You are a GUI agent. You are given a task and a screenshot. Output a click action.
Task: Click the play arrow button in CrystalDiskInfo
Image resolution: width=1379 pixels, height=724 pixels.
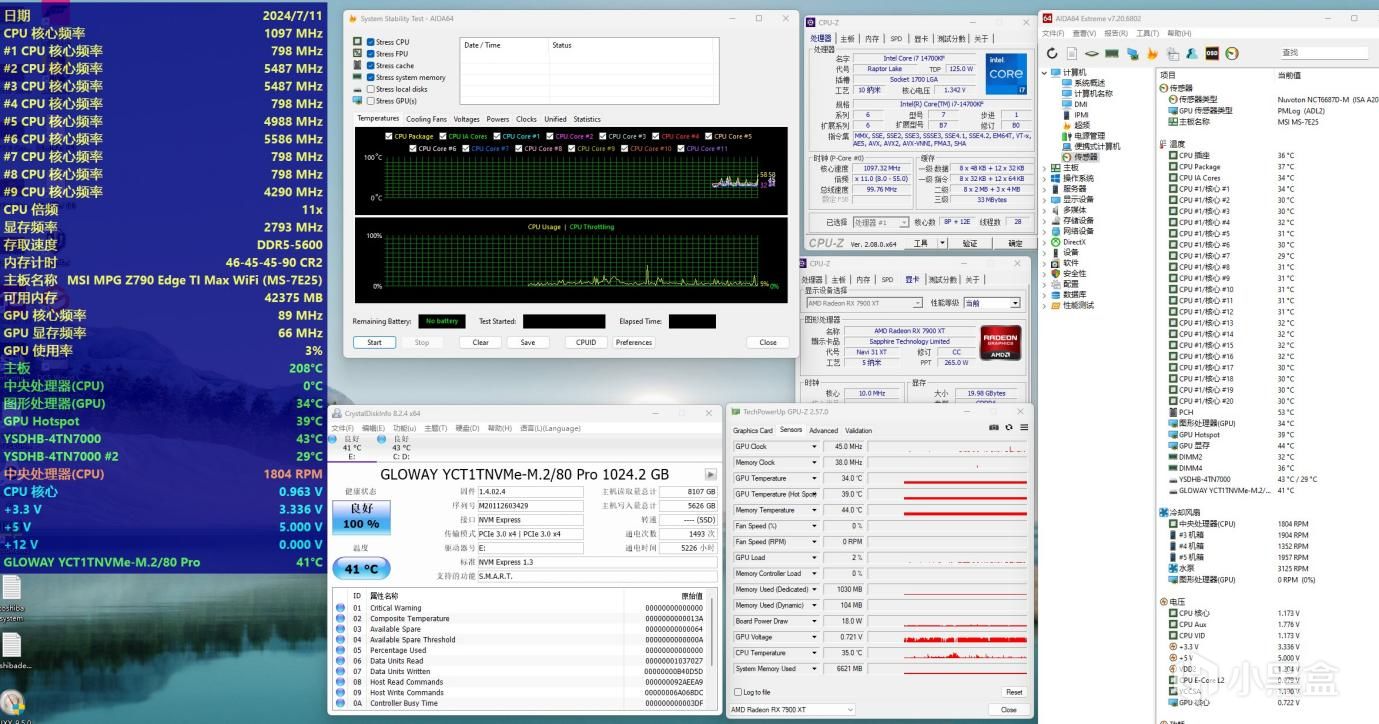click(711, 475)
